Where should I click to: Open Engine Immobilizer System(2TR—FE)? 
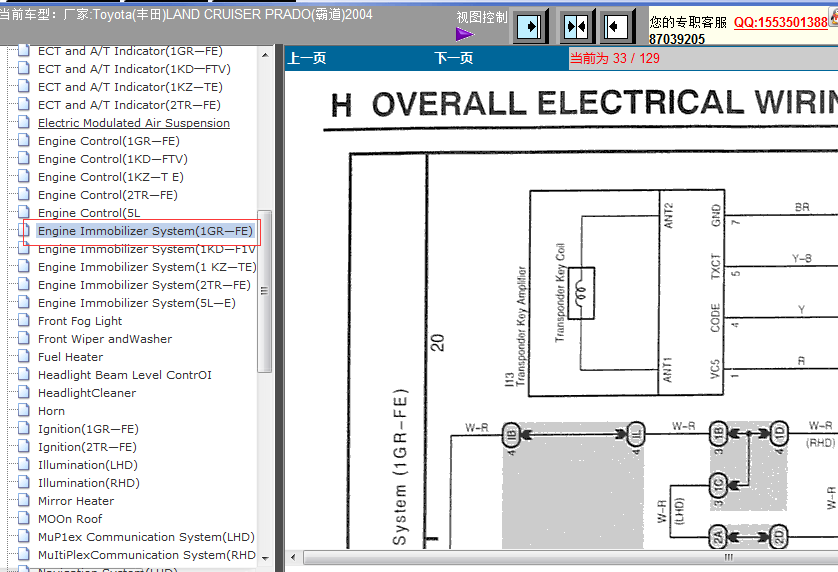click(144, 285)
